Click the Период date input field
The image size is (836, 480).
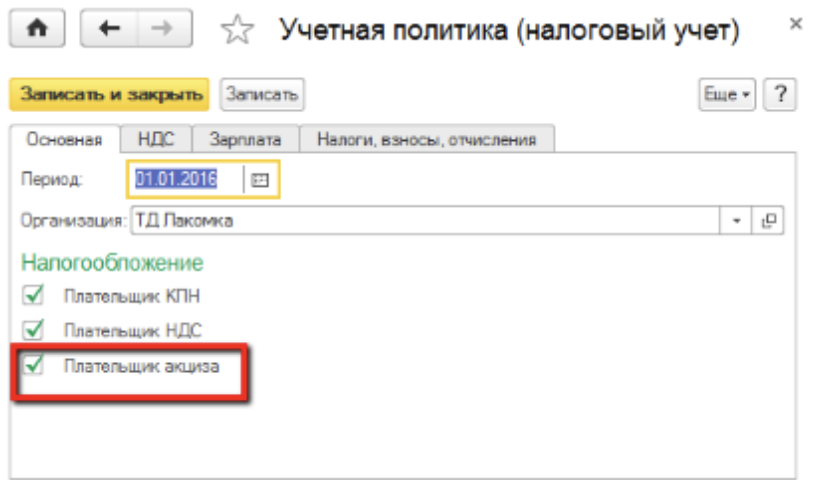pos(186,180)
